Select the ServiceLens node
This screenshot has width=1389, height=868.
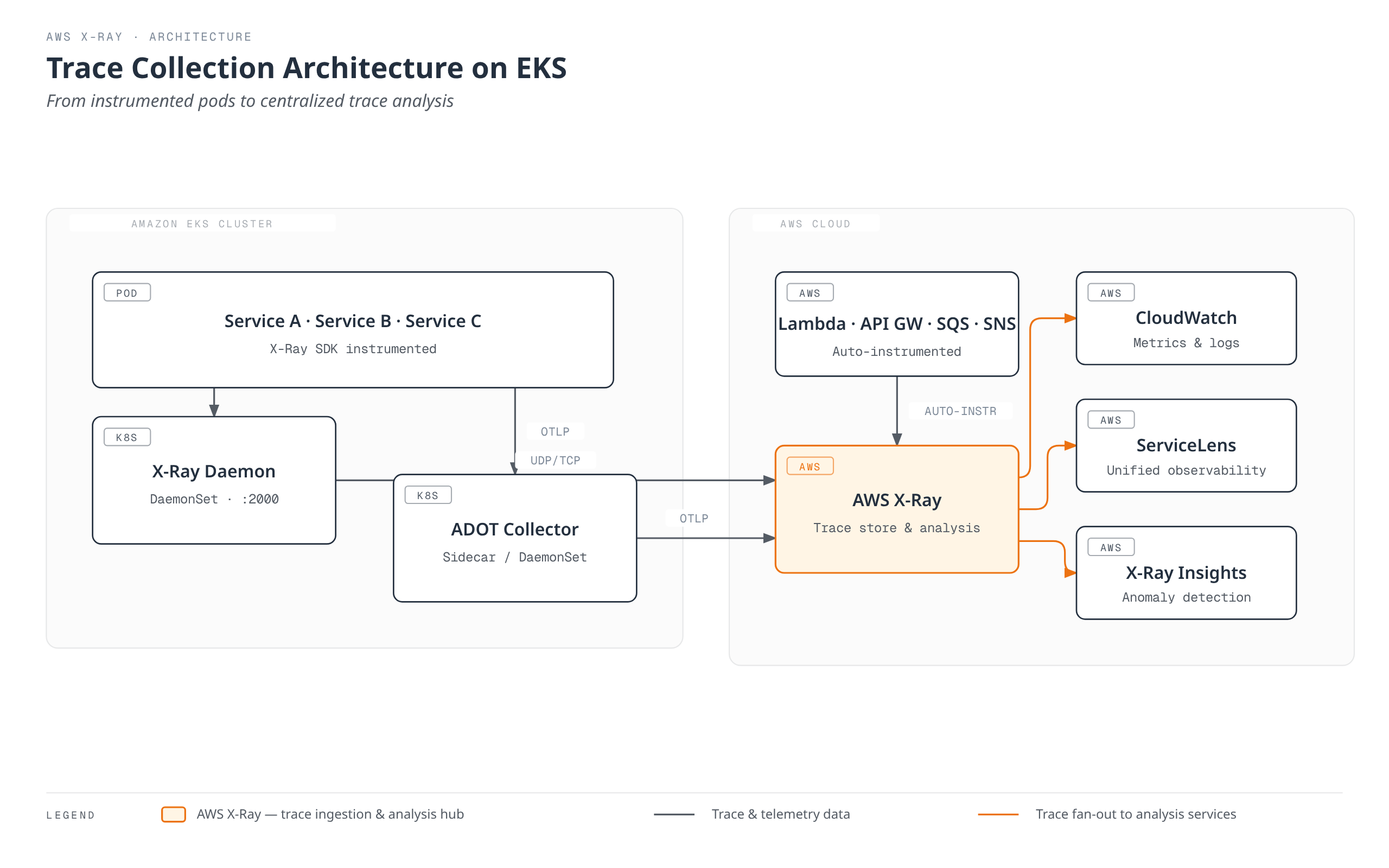point(1187,445)
